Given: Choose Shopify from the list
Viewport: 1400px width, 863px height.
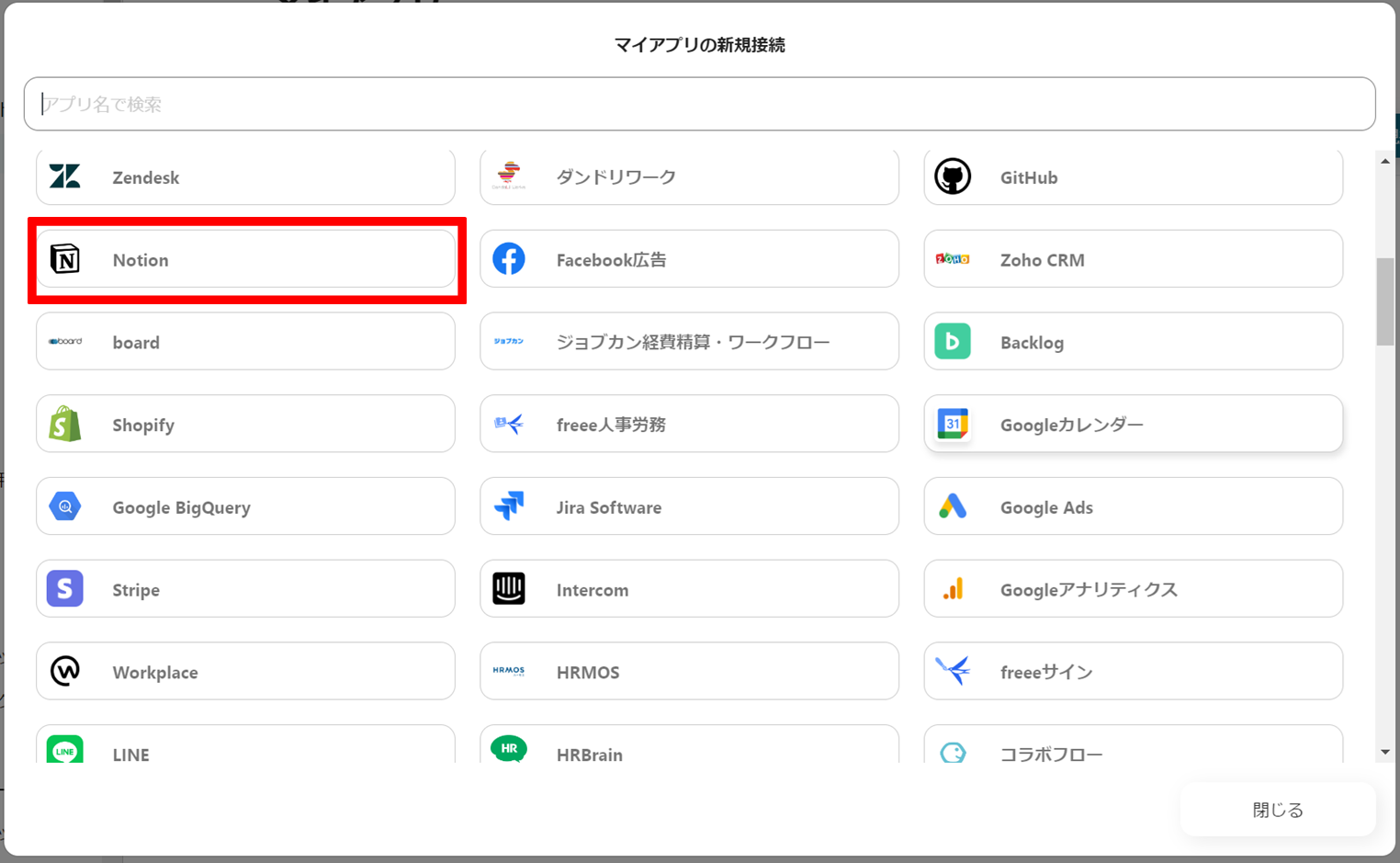Looking at the screenshot, I should (x=245, y=424).
